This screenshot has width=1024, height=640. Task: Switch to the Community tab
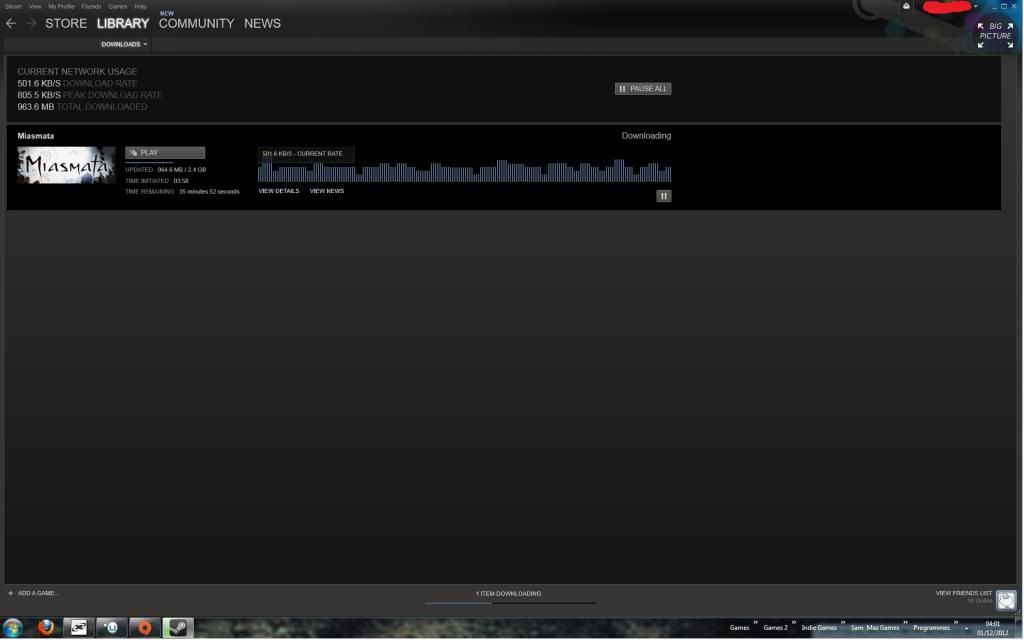tap(196, 23)
